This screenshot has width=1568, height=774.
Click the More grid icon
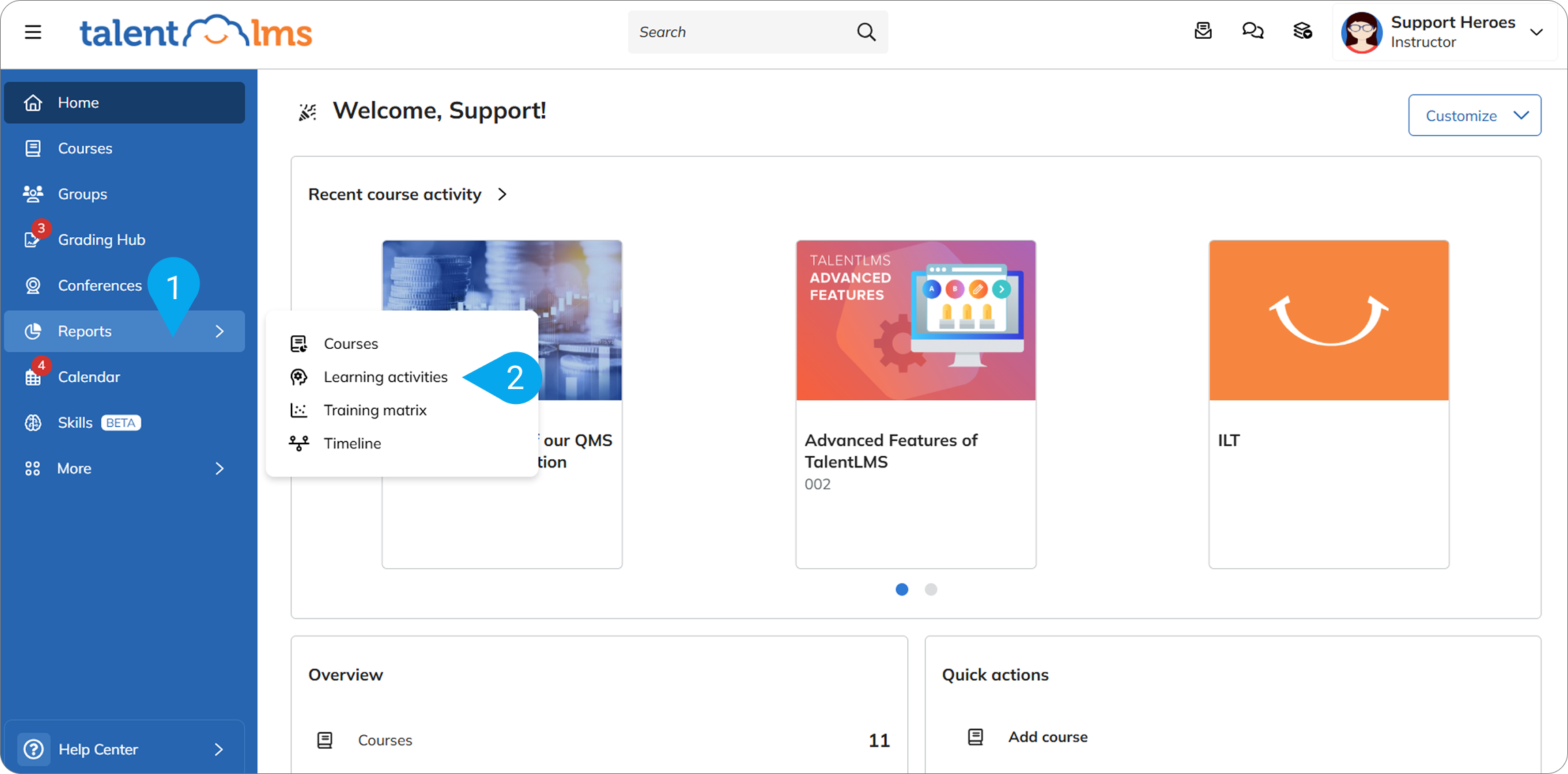(32, 468)
